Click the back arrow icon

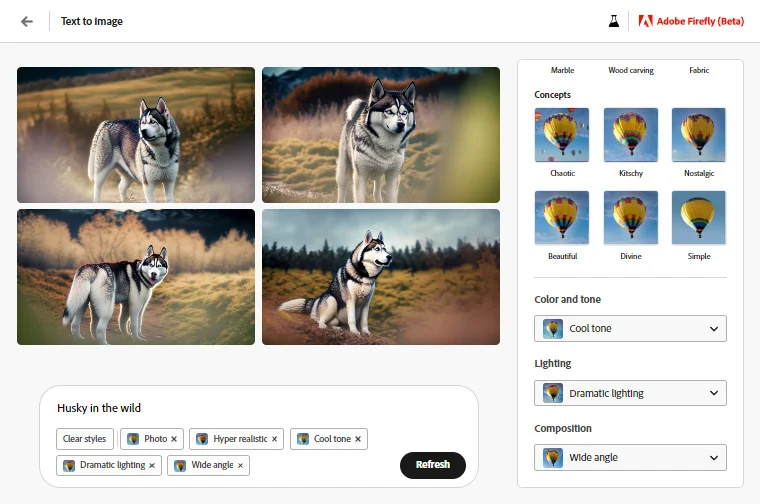27,21
